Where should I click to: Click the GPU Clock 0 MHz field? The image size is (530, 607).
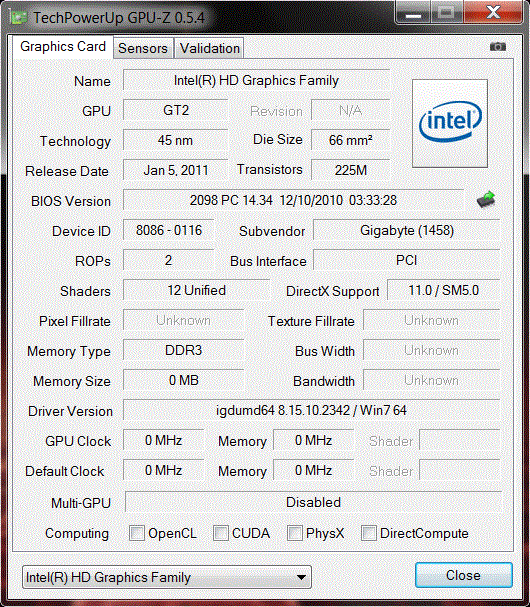(163, 440)
